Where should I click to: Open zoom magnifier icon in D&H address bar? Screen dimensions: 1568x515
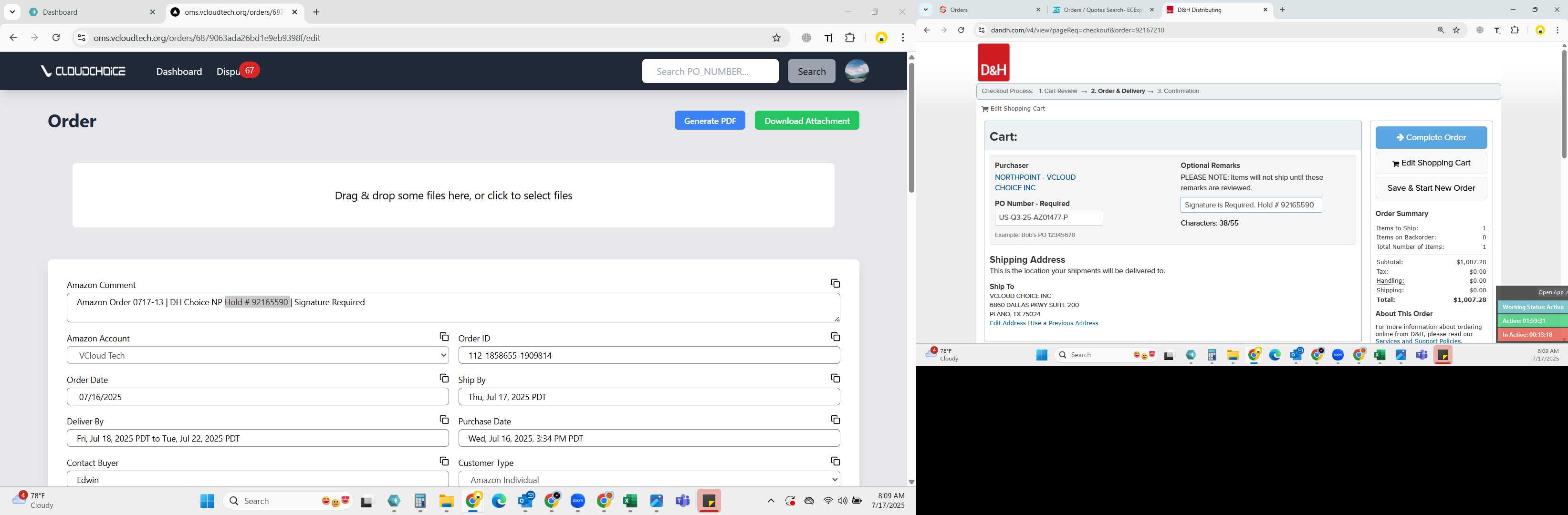click(1440, 30)
